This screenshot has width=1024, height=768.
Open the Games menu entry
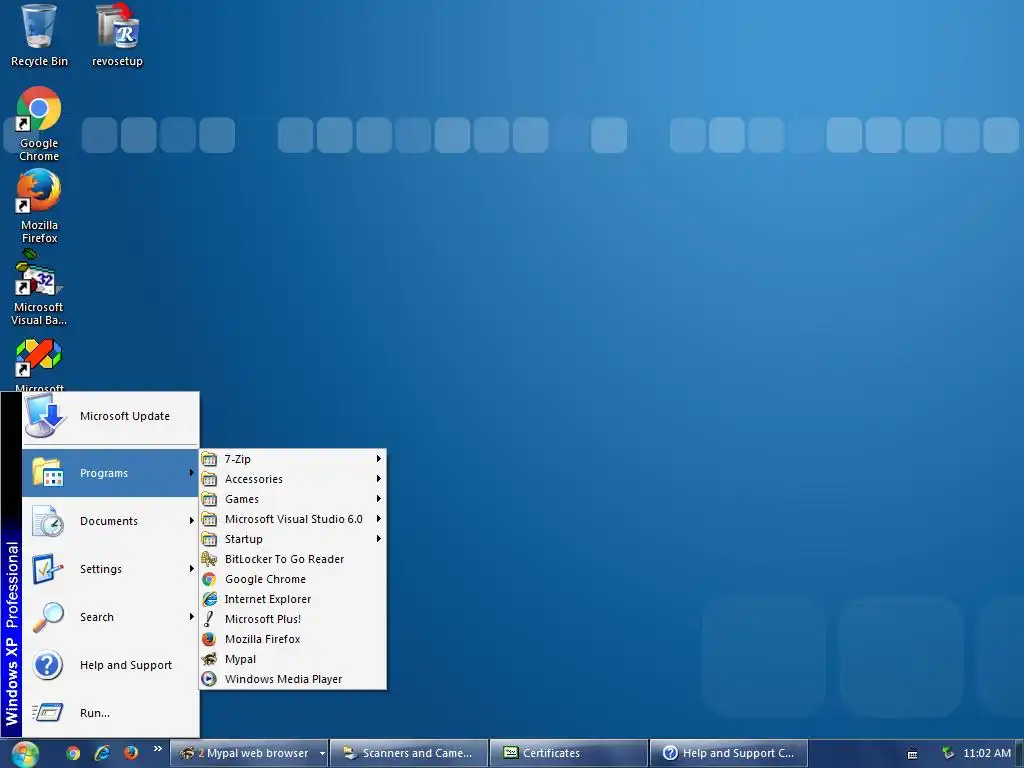point(293,499)
